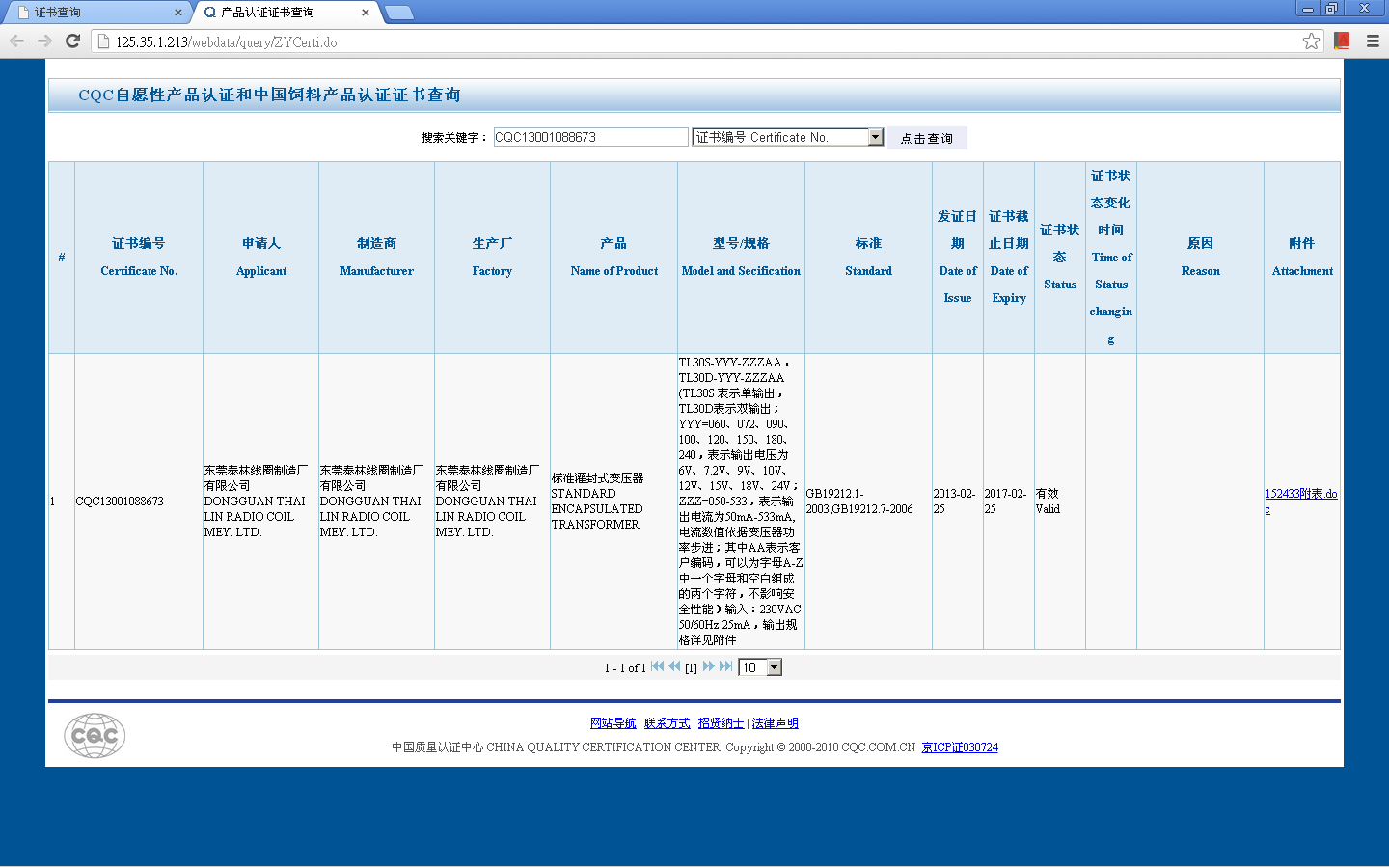The height and width of the screenshot is (868, 1389).
Task: Go to next page of results
Action: (x=709, y=666)
